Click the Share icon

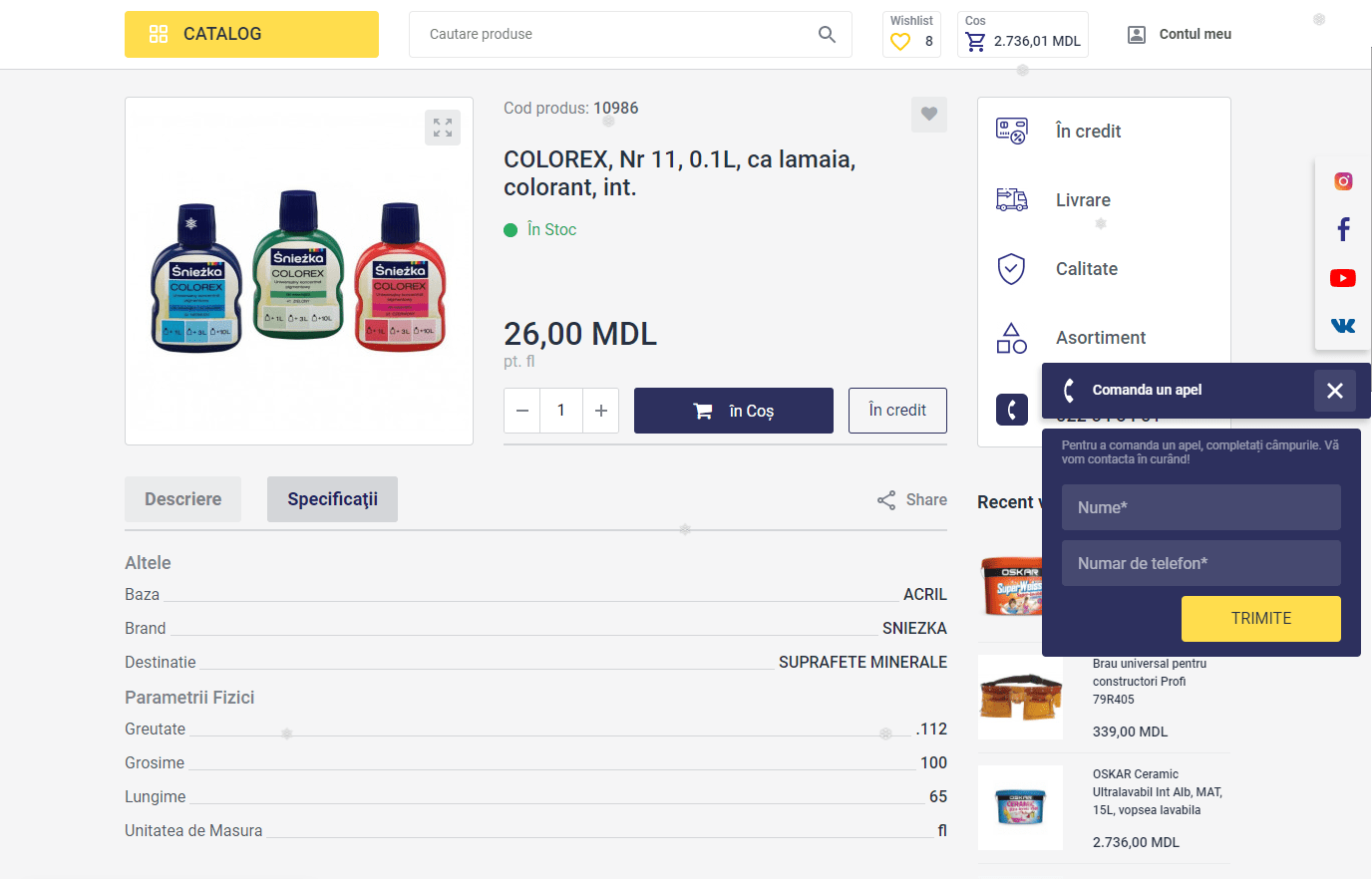(x=886, y=500)
